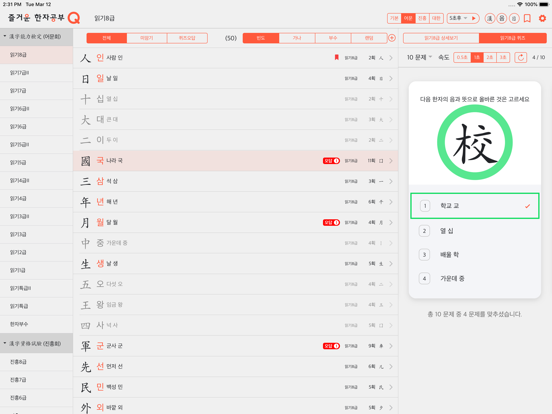Select the fourth sort tab after 부수
The width and height of the screenshot is (552, 414).
[369, 38]
